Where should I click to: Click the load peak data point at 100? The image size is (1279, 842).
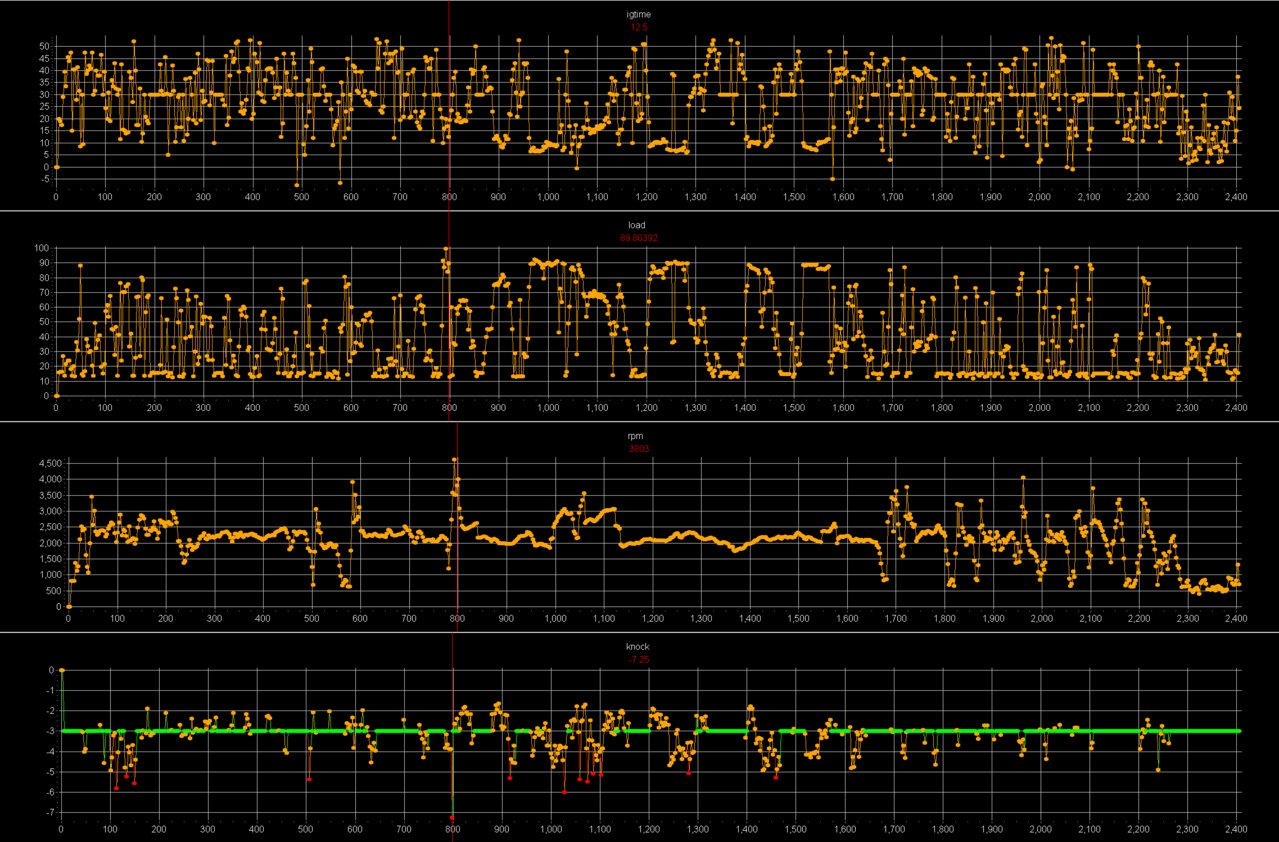tap(446, 249)
